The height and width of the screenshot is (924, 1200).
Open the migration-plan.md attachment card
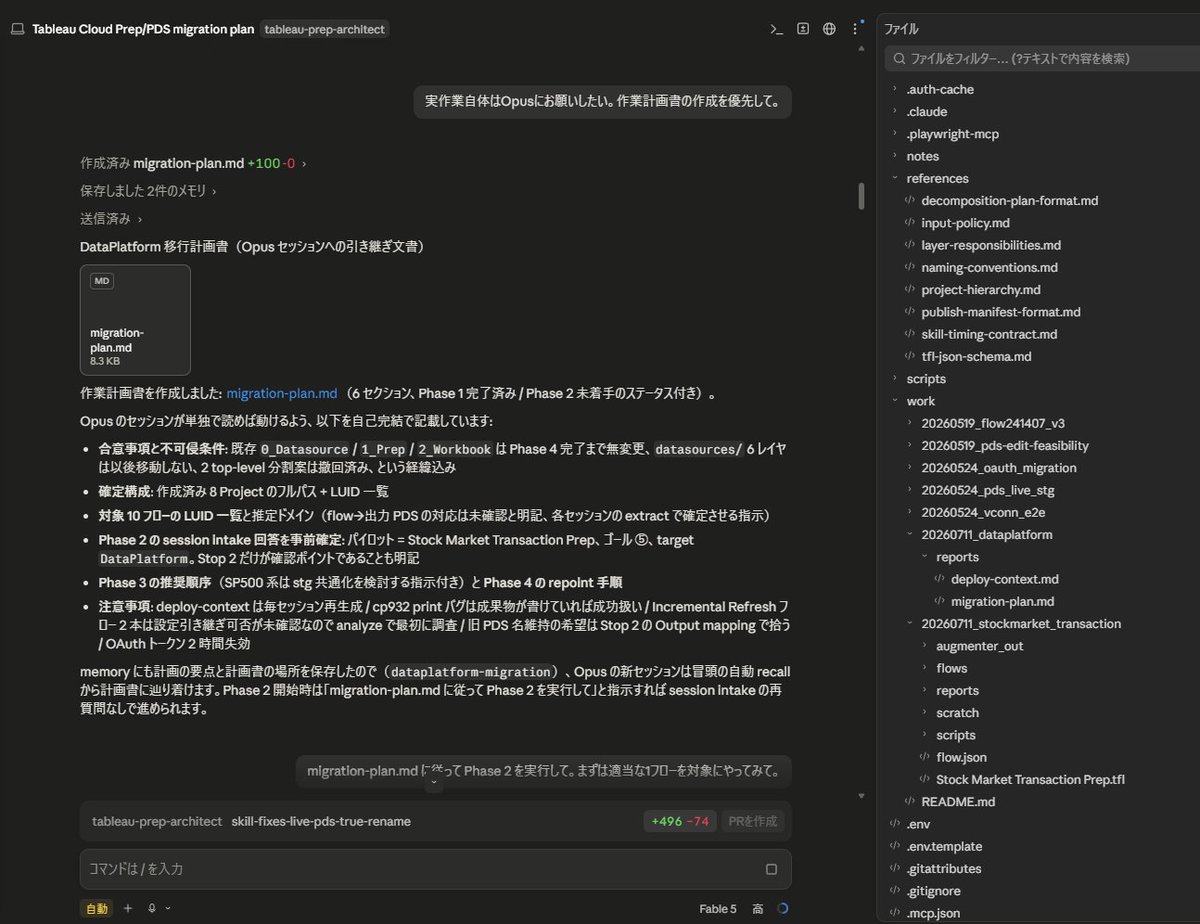point(135,320)
